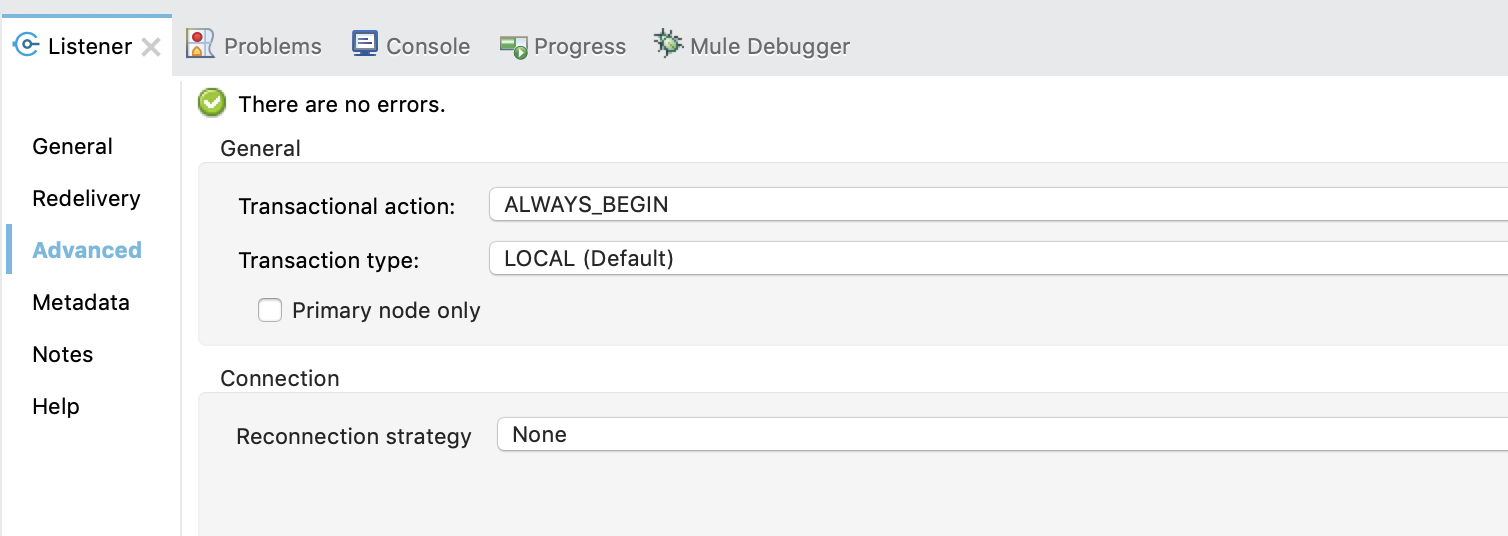Open the Transaction type dropdown
The height and width of the screenshot is (536, 1508).
[x=998, y=258]
